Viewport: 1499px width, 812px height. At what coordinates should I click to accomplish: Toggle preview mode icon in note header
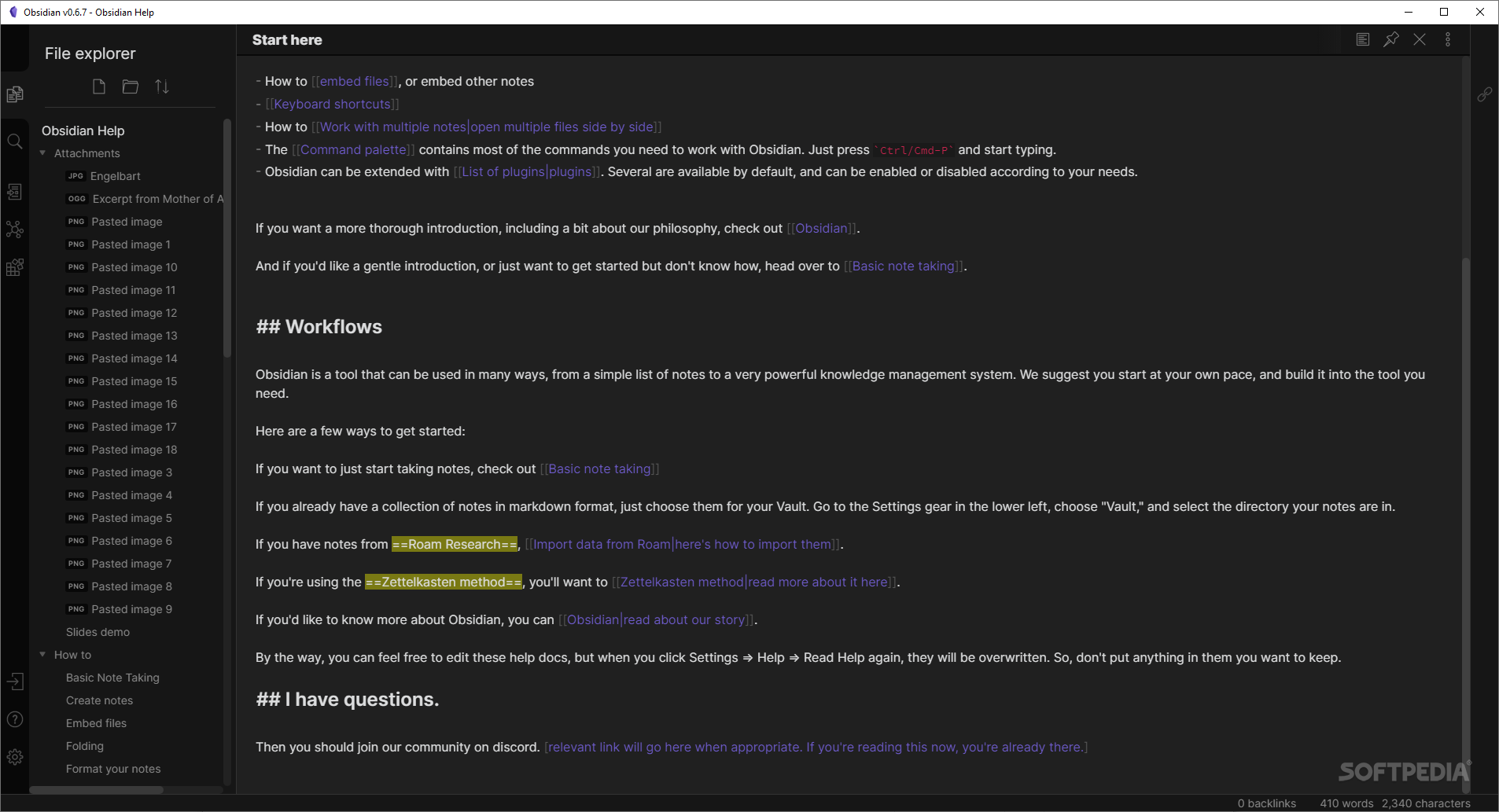point(1363,39)
